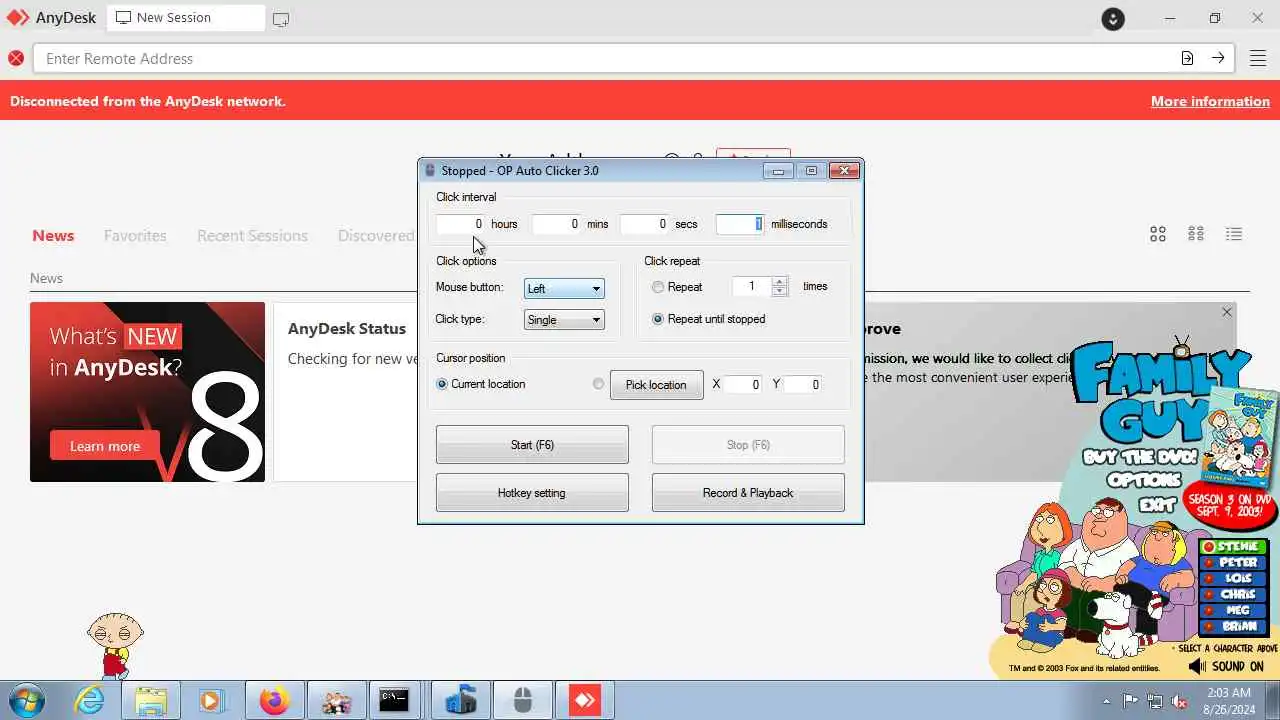Click Exit in Family Guy widget

(x=1157, y=506)
